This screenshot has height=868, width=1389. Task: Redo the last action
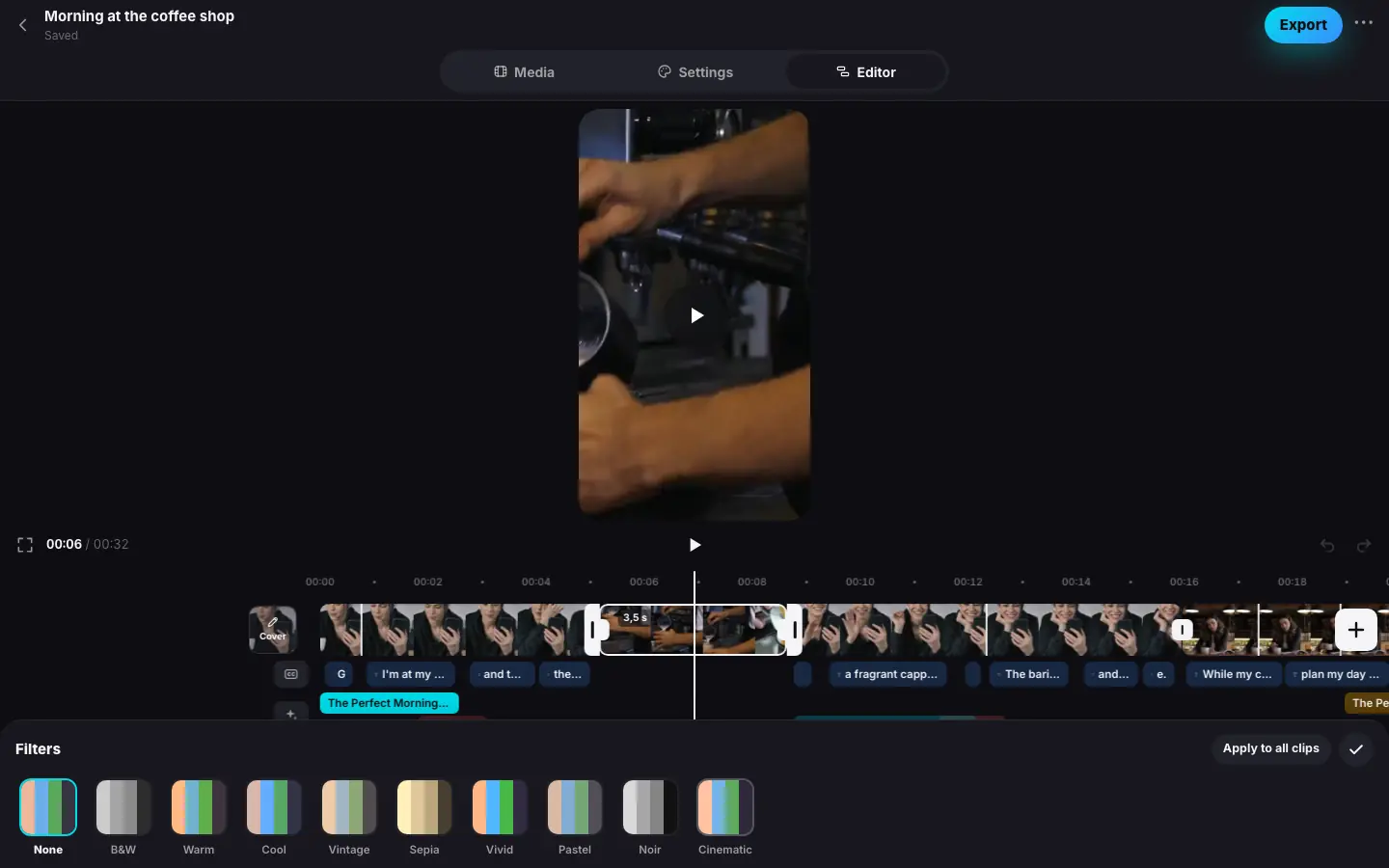pos(1364,546)
